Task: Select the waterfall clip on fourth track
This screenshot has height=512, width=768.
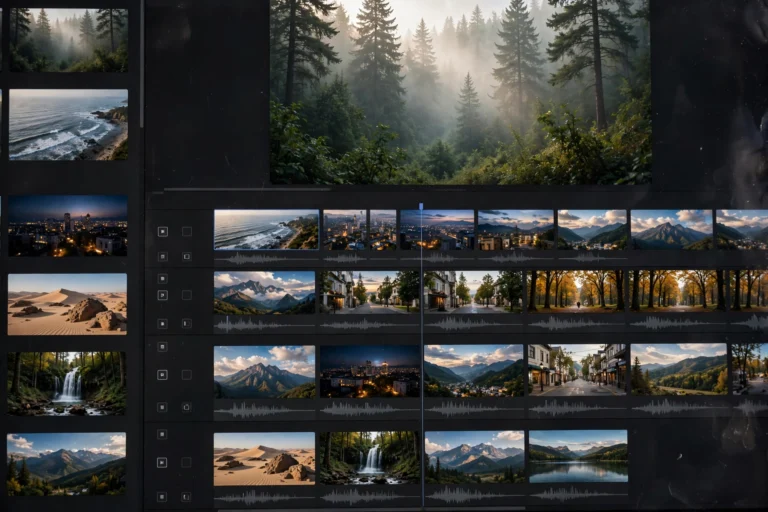Action: pos(369,458)
